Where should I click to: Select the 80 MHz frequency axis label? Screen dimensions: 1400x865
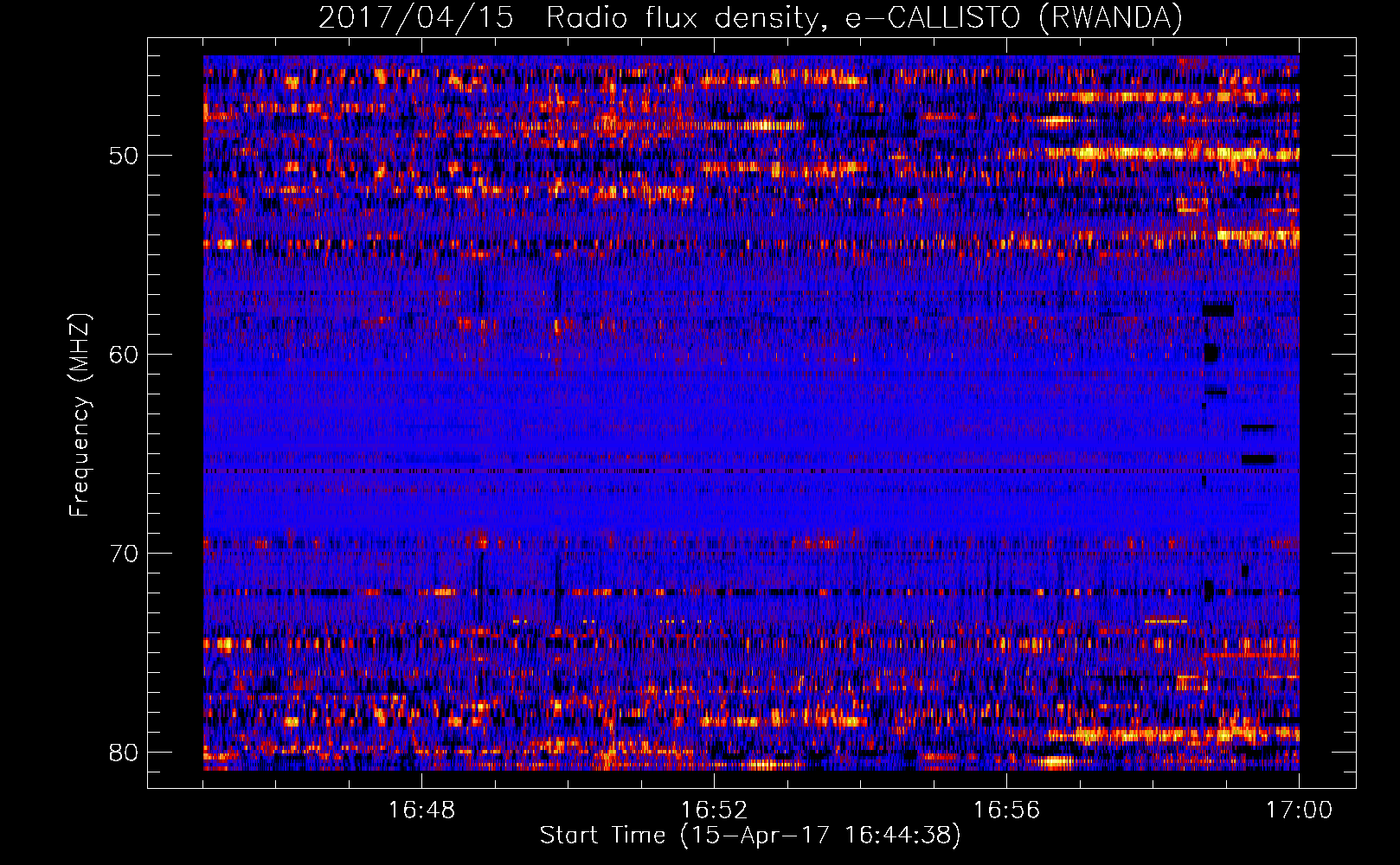point(124,753)
